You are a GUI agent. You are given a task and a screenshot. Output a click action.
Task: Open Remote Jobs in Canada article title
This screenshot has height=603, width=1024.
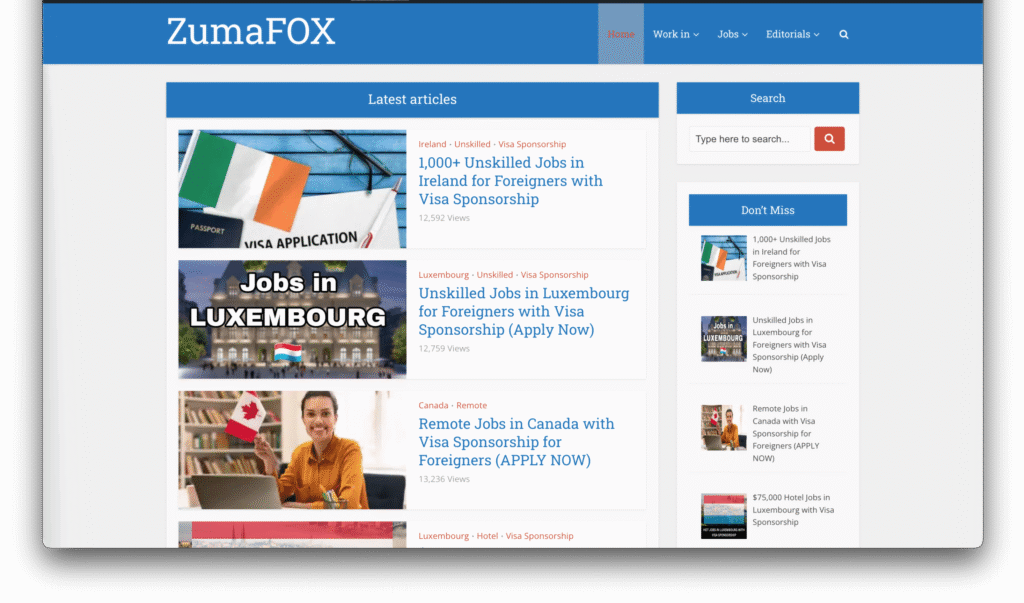pyautogui.click(x=516, y=442)
